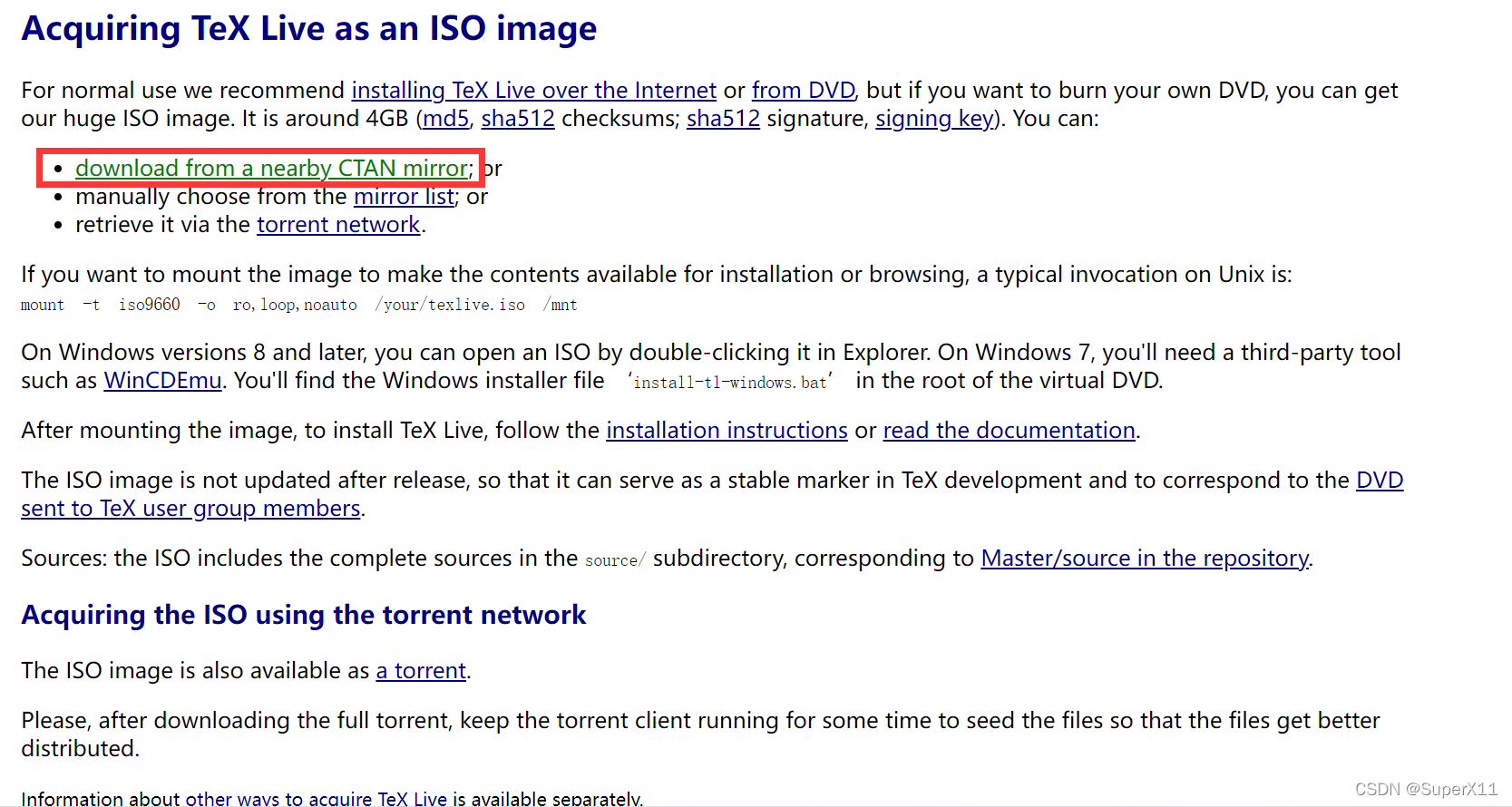
Task: Click heading 'Acquiring the ISO using the torrent network'
Action: pyautogui.click(x=304, y=615)
